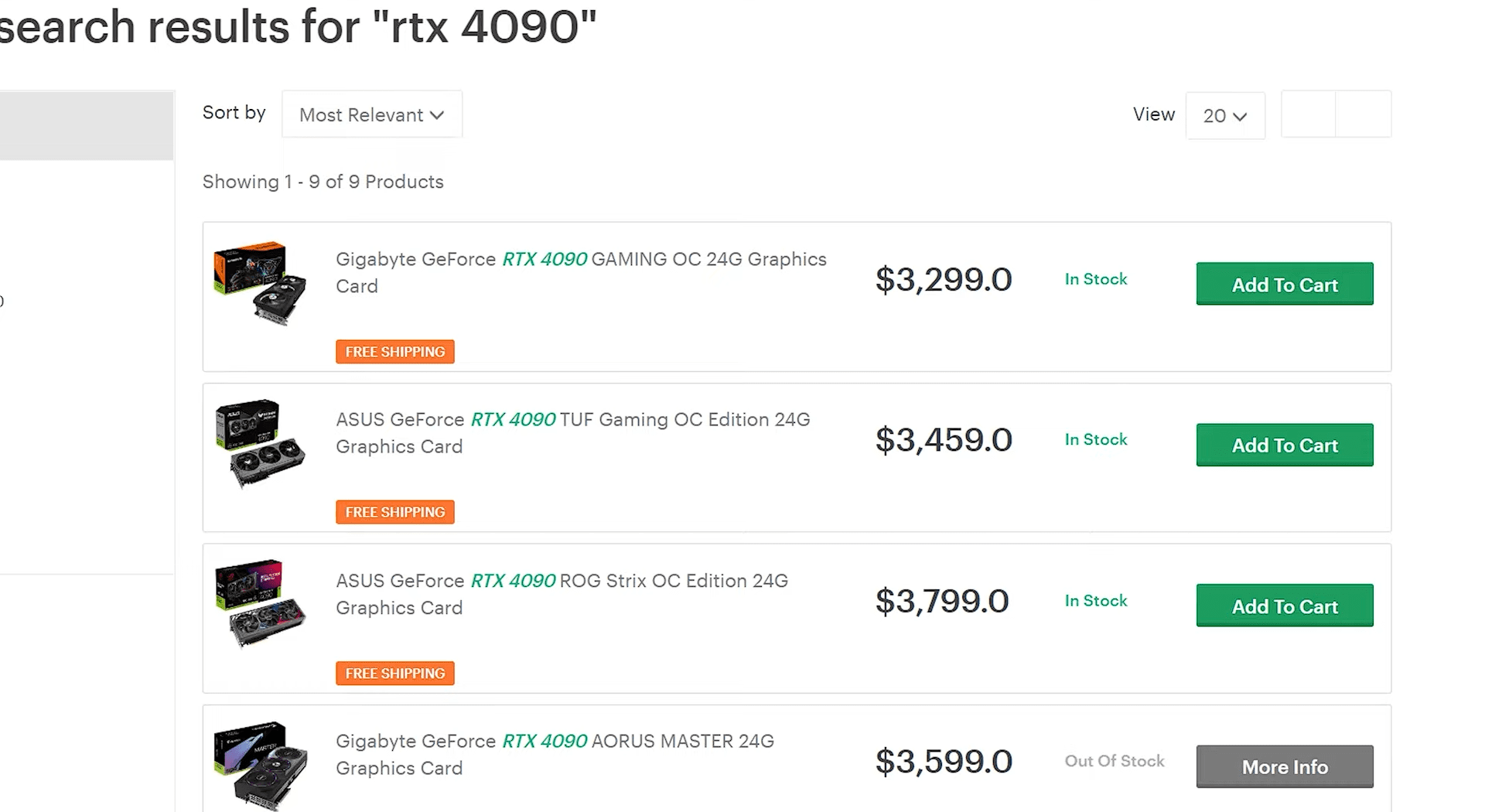Viewport: 1485px width, 812px height.
Task: Expand the View 20 items dropdown
Action: (x=1225, y=115)
